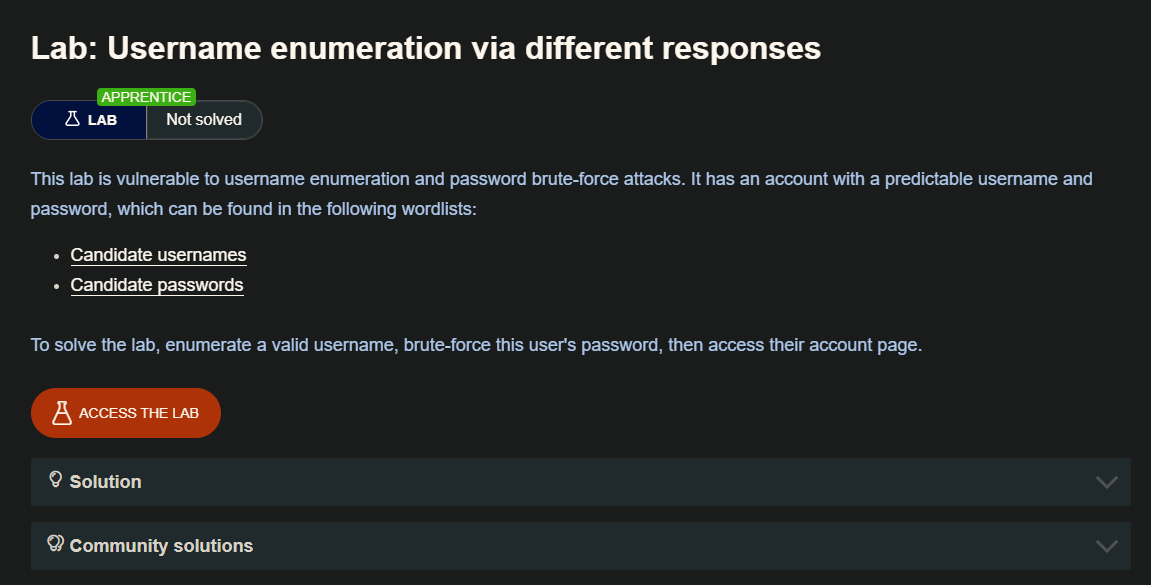1151x585 pixels.
Task: Click the 'To solve the lab' instruction text
Action: pos(476,345)
